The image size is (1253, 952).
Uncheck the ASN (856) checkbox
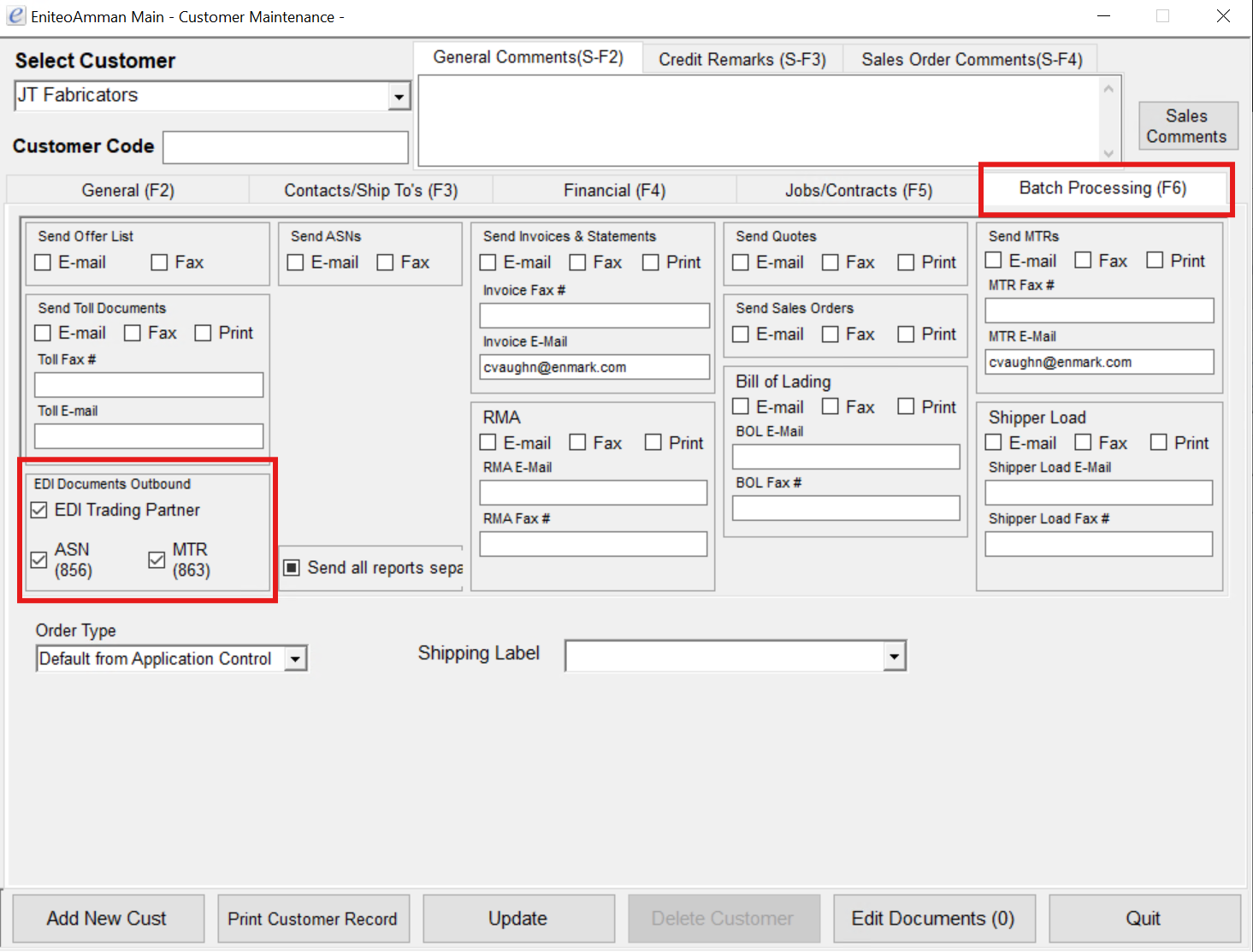[x=38, y=560]
